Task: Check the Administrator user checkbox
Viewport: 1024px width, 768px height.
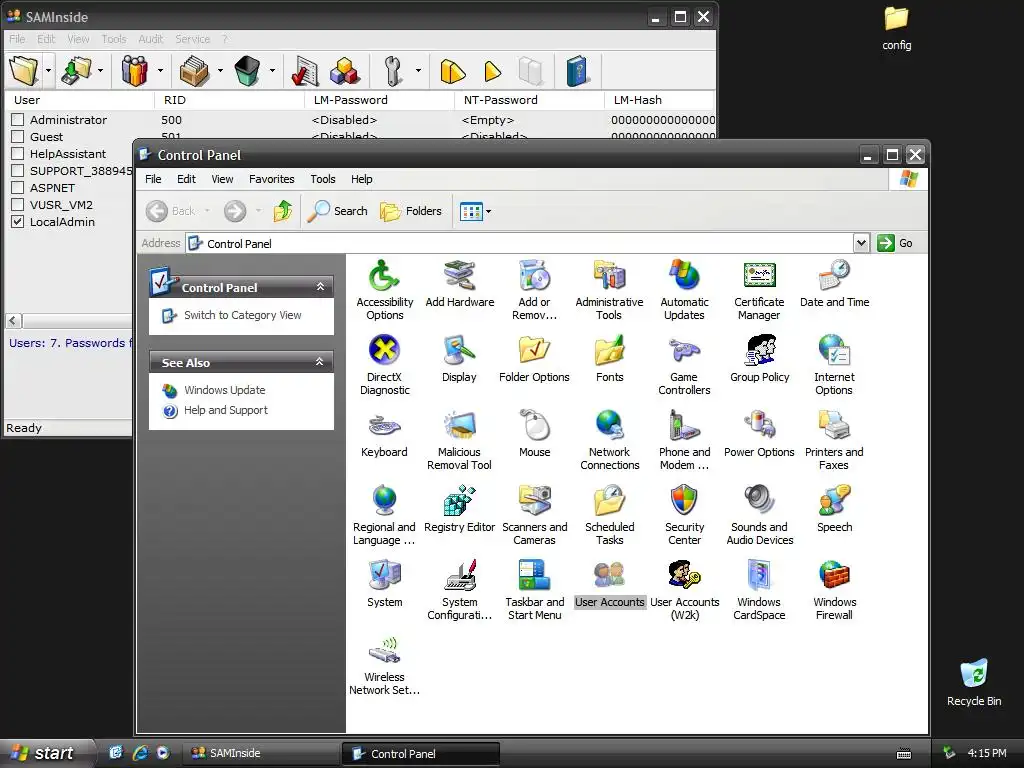Action: [x=18, y=120]
